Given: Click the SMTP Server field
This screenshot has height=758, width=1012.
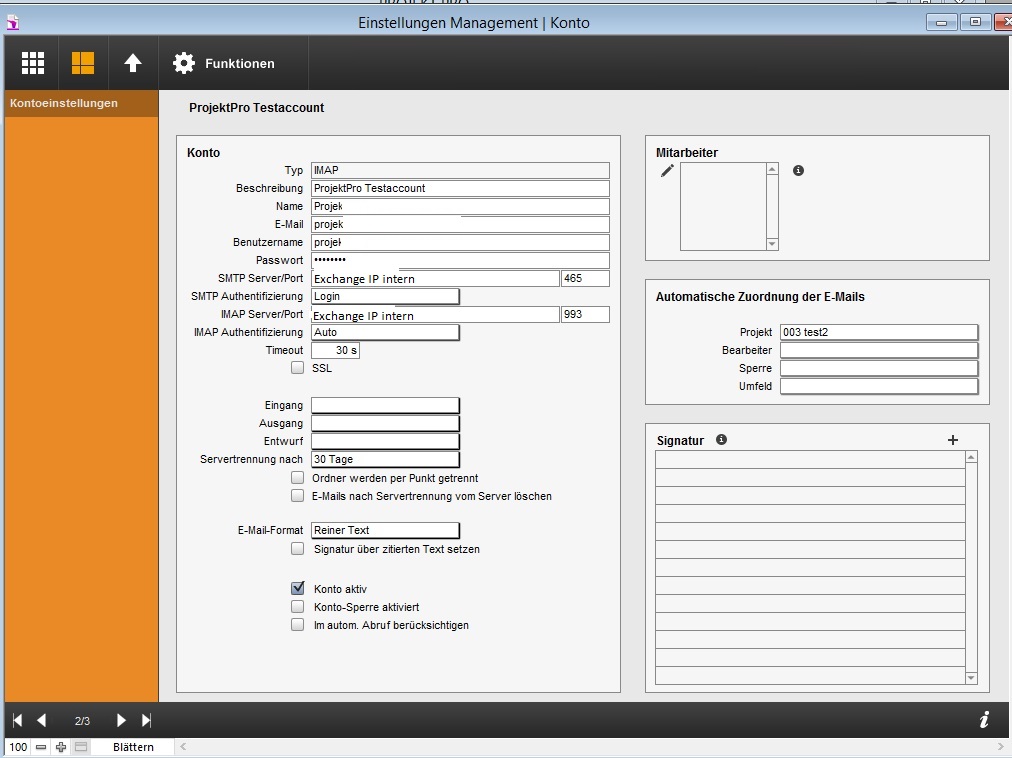Looking at the screenshot, I should (x=435, y=278).
